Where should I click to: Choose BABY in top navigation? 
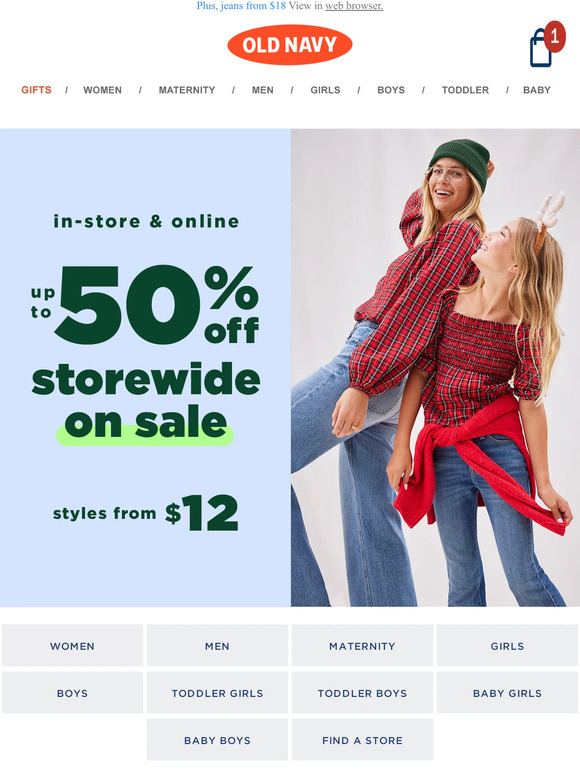tap(537, 90)
